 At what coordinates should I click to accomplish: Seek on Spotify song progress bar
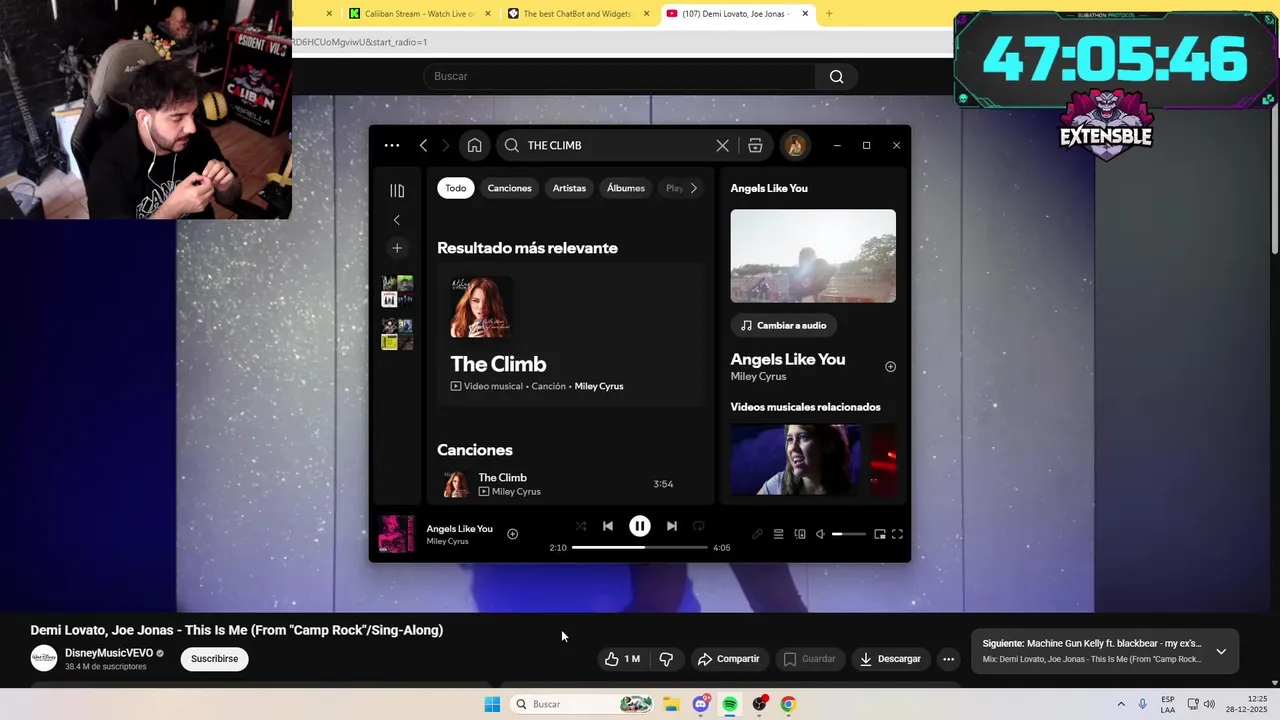point(640,547)
